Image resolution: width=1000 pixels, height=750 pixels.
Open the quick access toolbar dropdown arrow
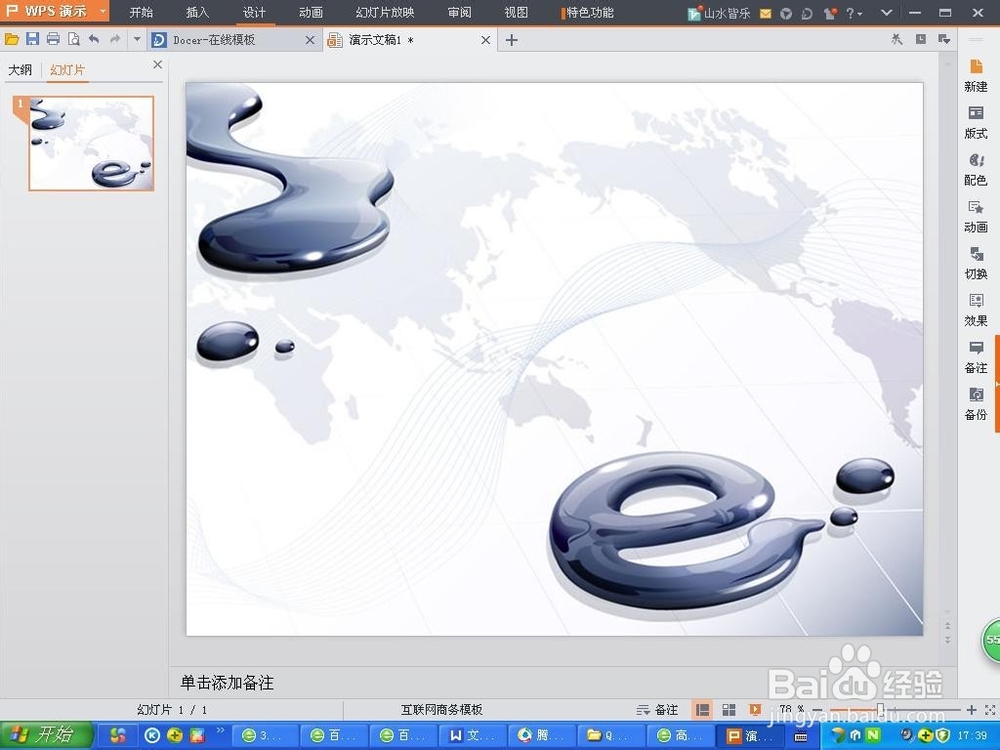(x=136, y=40)
